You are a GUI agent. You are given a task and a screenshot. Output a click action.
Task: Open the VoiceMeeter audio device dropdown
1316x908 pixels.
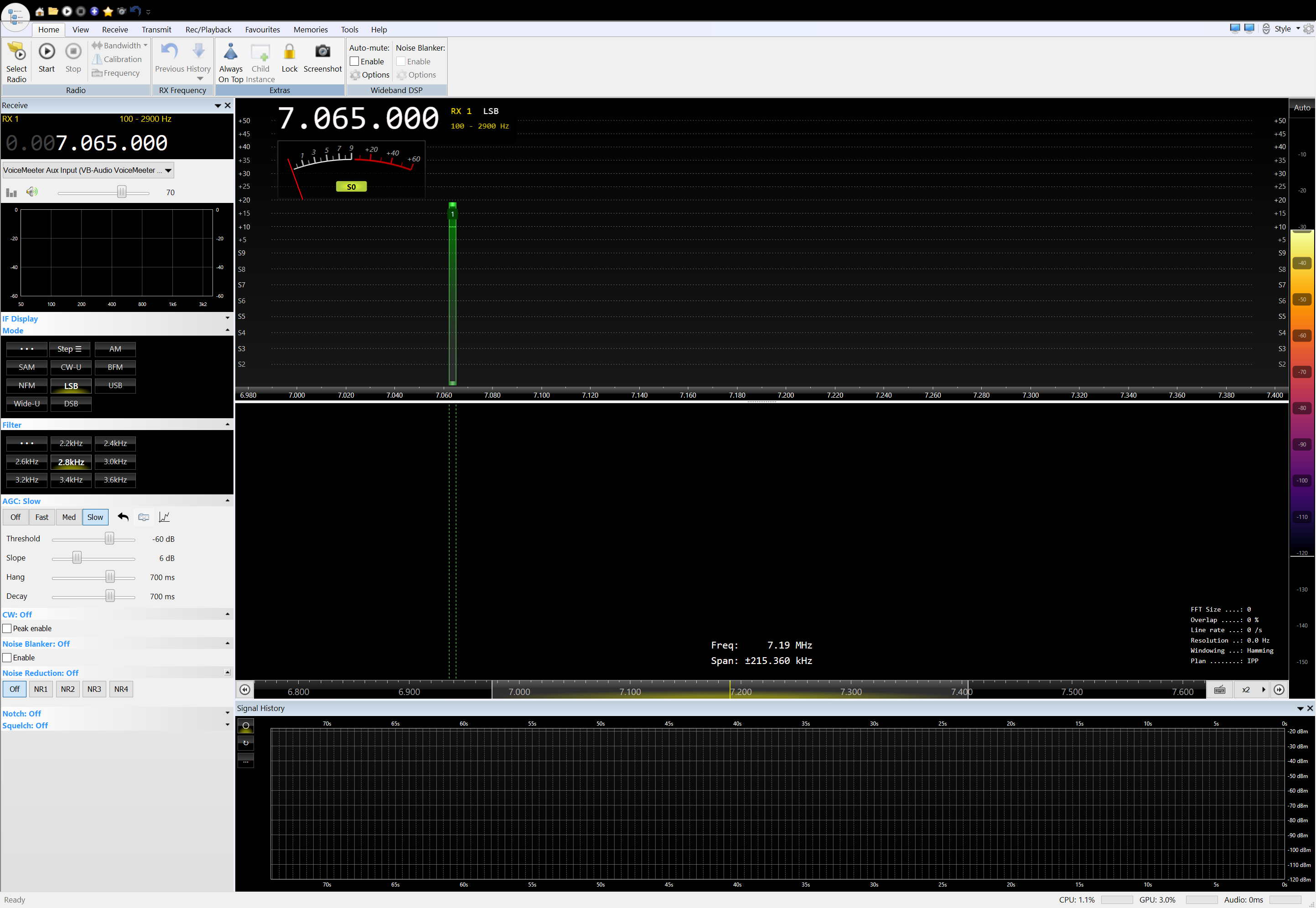(168, 170)
